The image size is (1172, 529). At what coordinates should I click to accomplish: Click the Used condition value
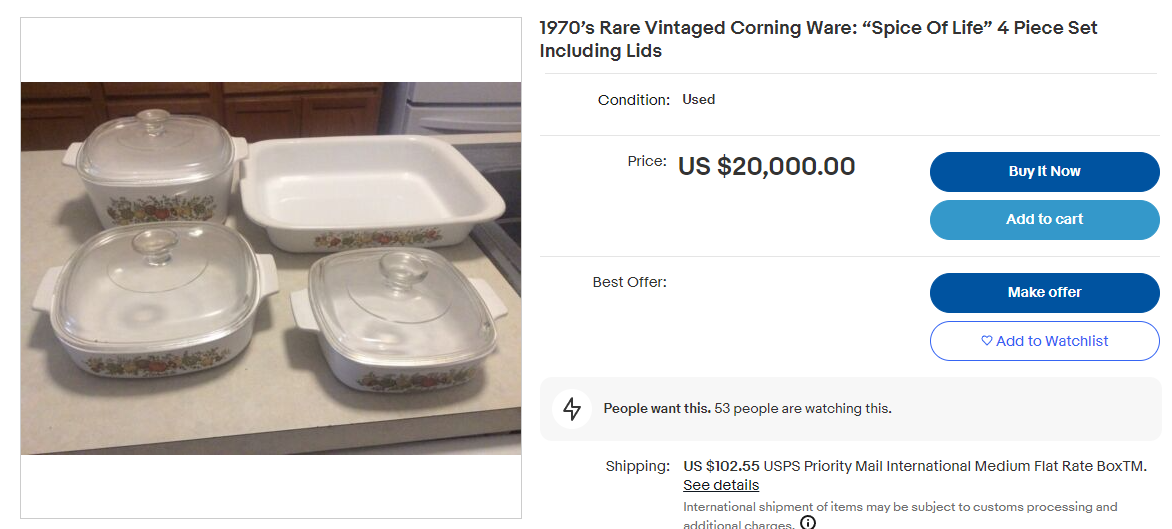pyautogui.click(x=698, y=99)
